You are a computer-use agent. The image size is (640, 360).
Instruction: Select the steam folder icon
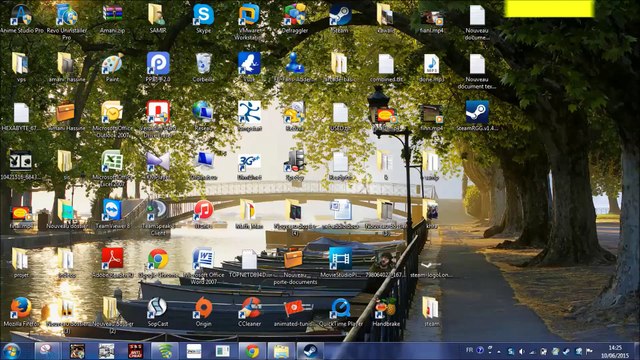(x=431, y=312)
